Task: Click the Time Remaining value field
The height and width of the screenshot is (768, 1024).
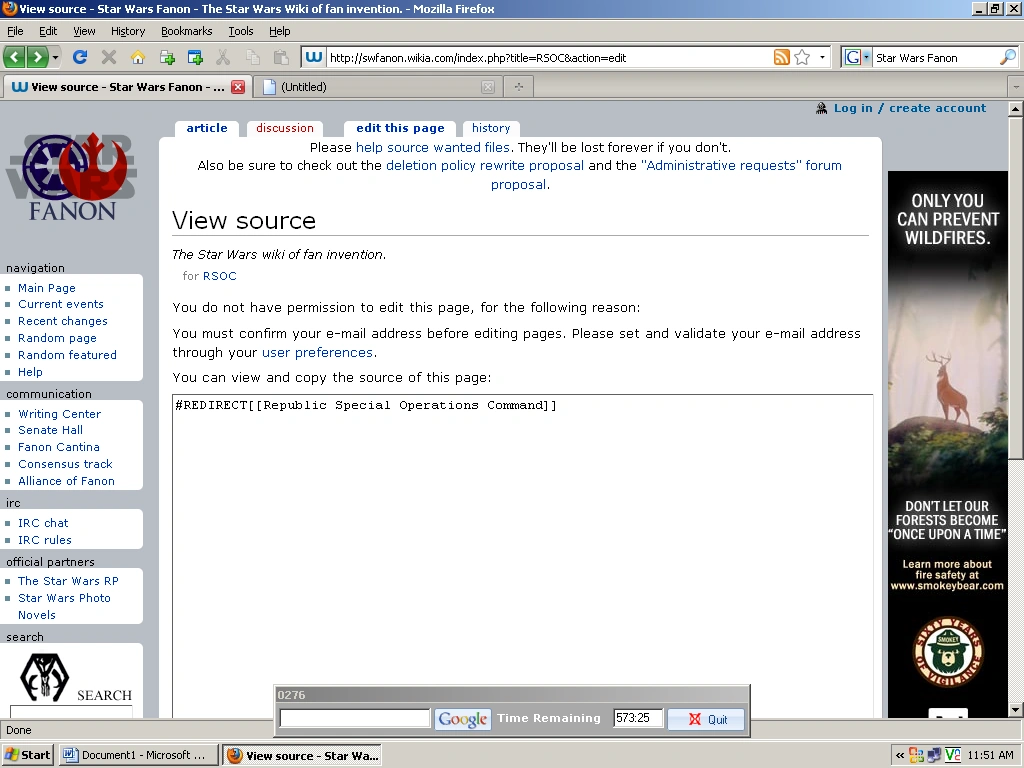Action: [x=638, y=718]
